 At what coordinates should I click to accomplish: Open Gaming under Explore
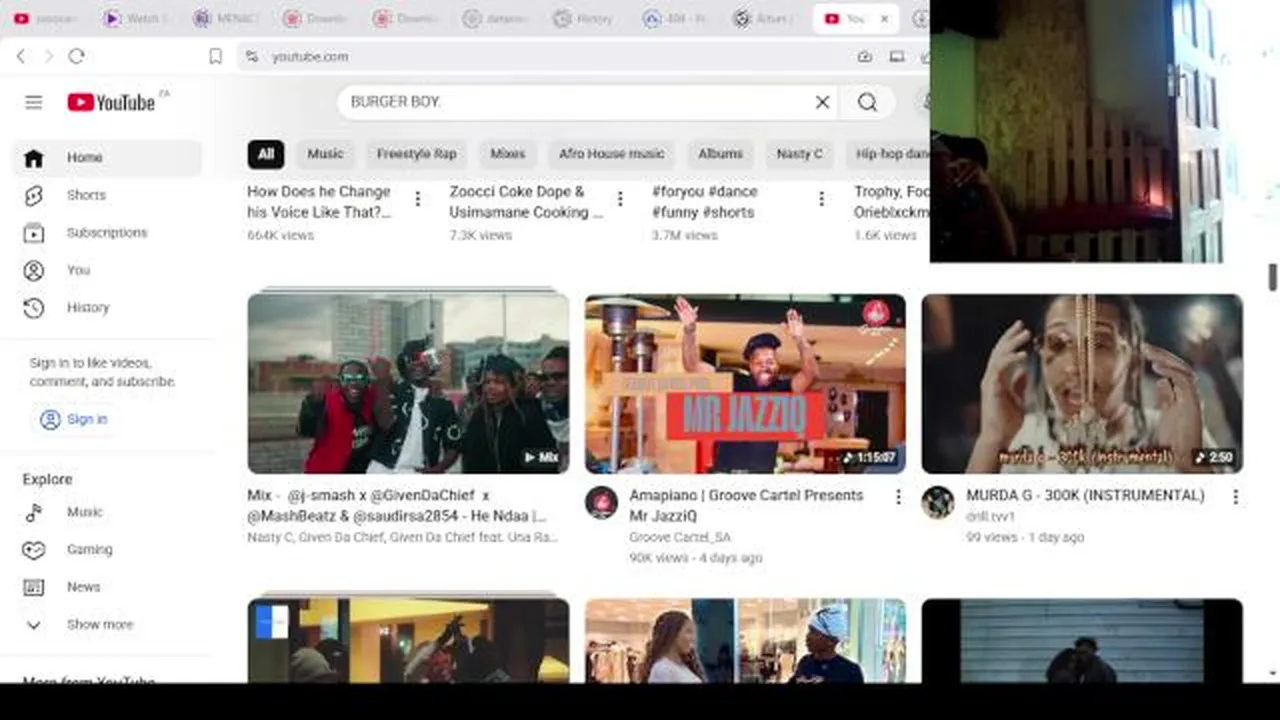tap(107, 550)
